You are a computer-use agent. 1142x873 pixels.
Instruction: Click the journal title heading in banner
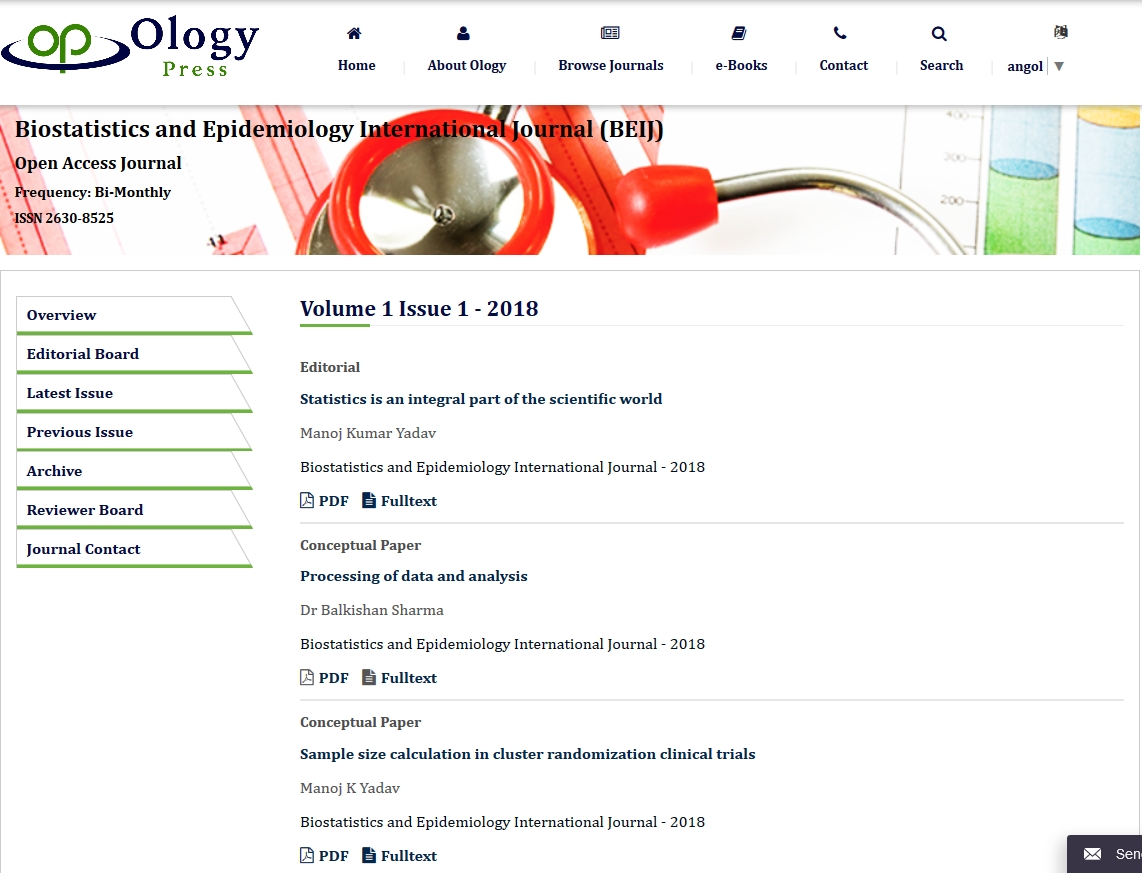point(339,130)
